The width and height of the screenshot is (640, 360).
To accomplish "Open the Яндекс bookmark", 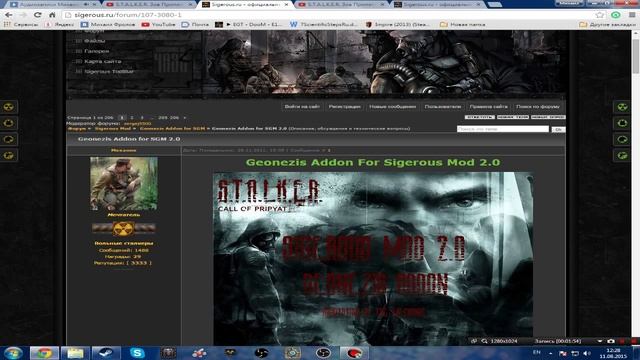I will (x=60, y=24).
